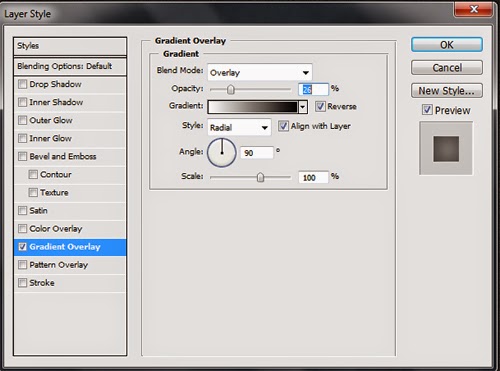The width and height of the screenshot is (500, 371).
Task: Enable the Stroke checkbox
Action: coord(22,283)
